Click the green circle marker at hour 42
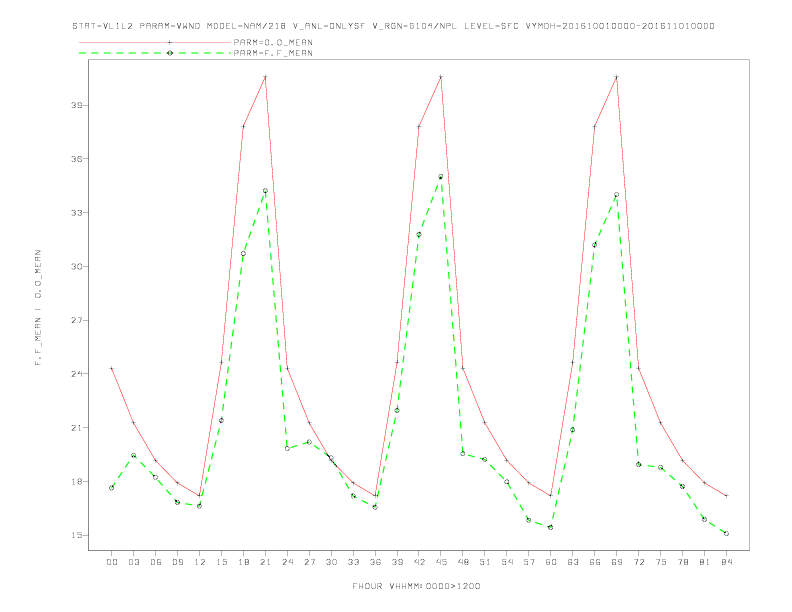 pos(419,235)
